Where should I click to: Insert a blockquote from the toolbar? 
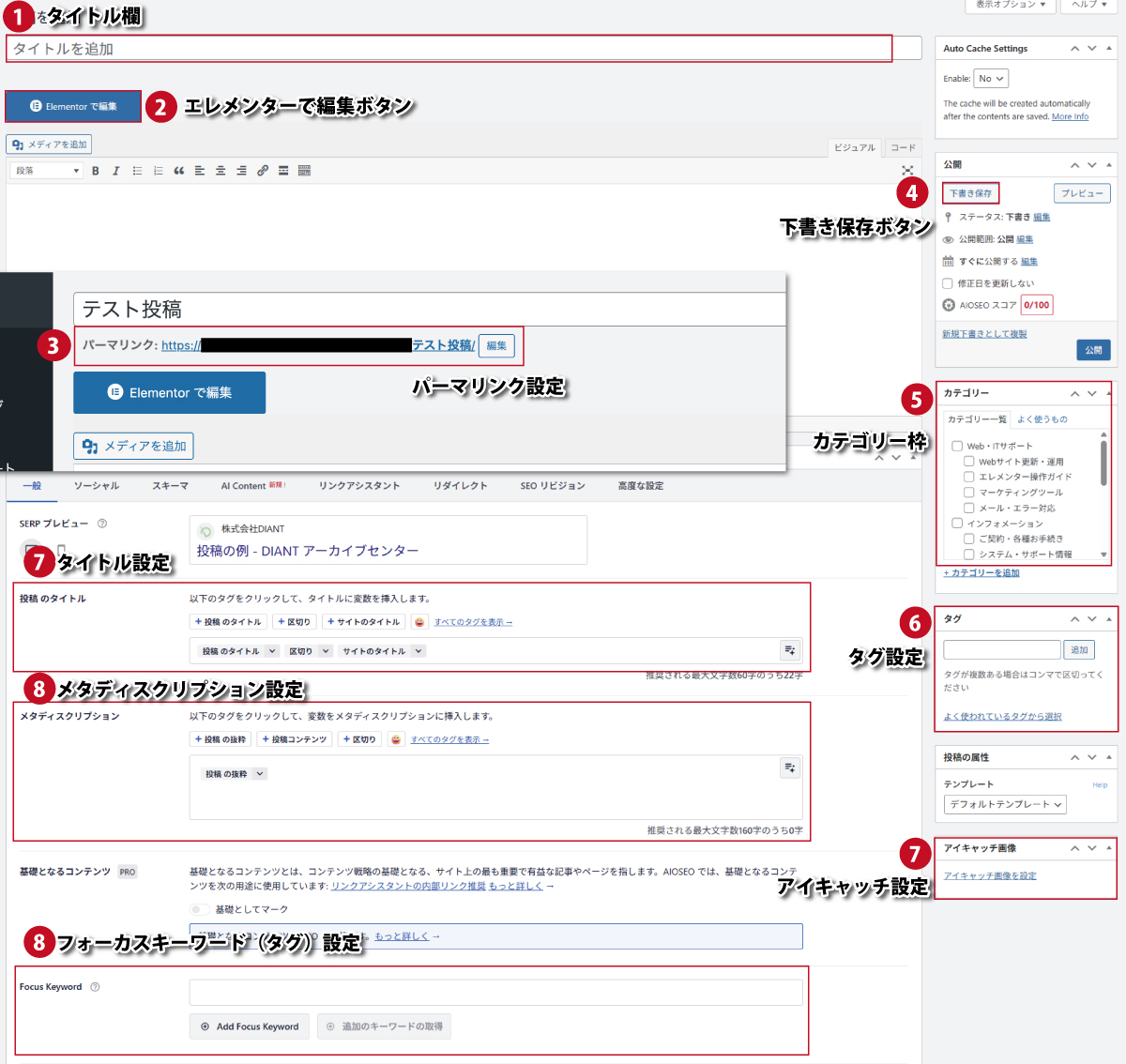179,171
